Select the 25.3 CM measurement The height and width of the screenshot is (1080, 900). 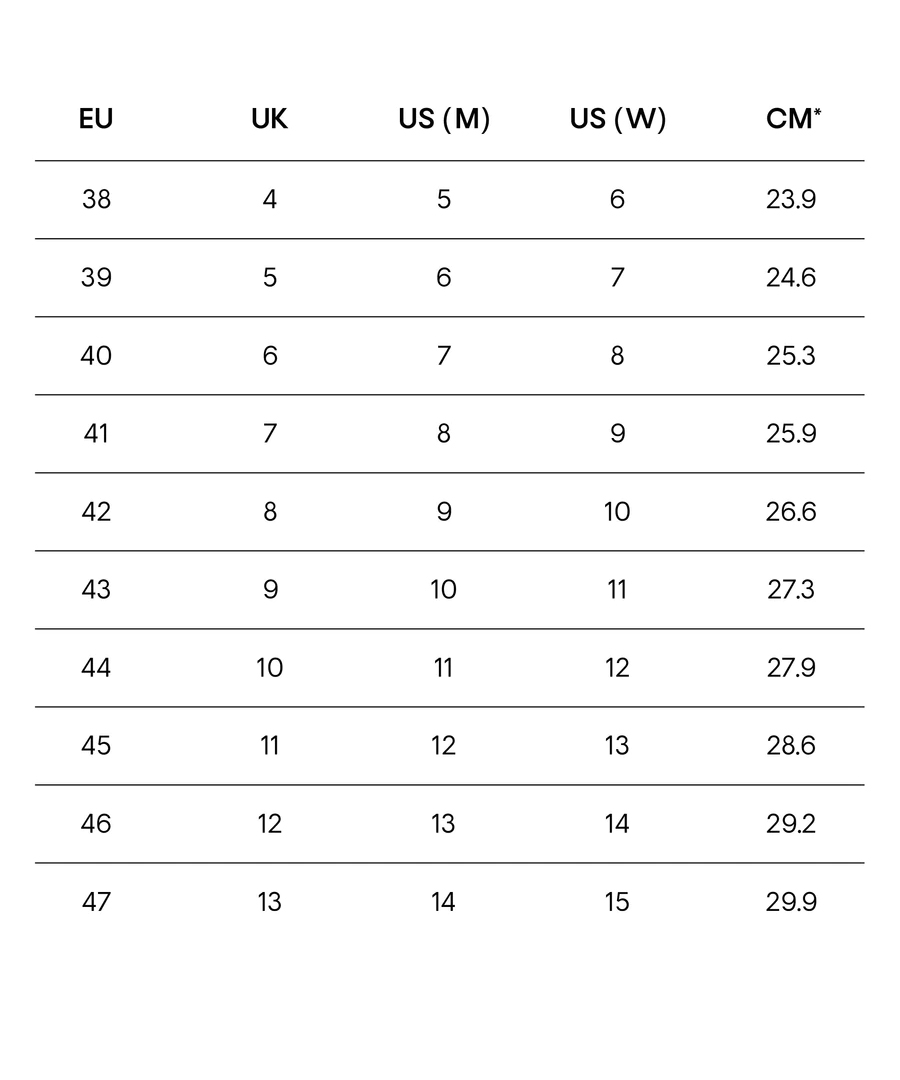coord(791,355)
